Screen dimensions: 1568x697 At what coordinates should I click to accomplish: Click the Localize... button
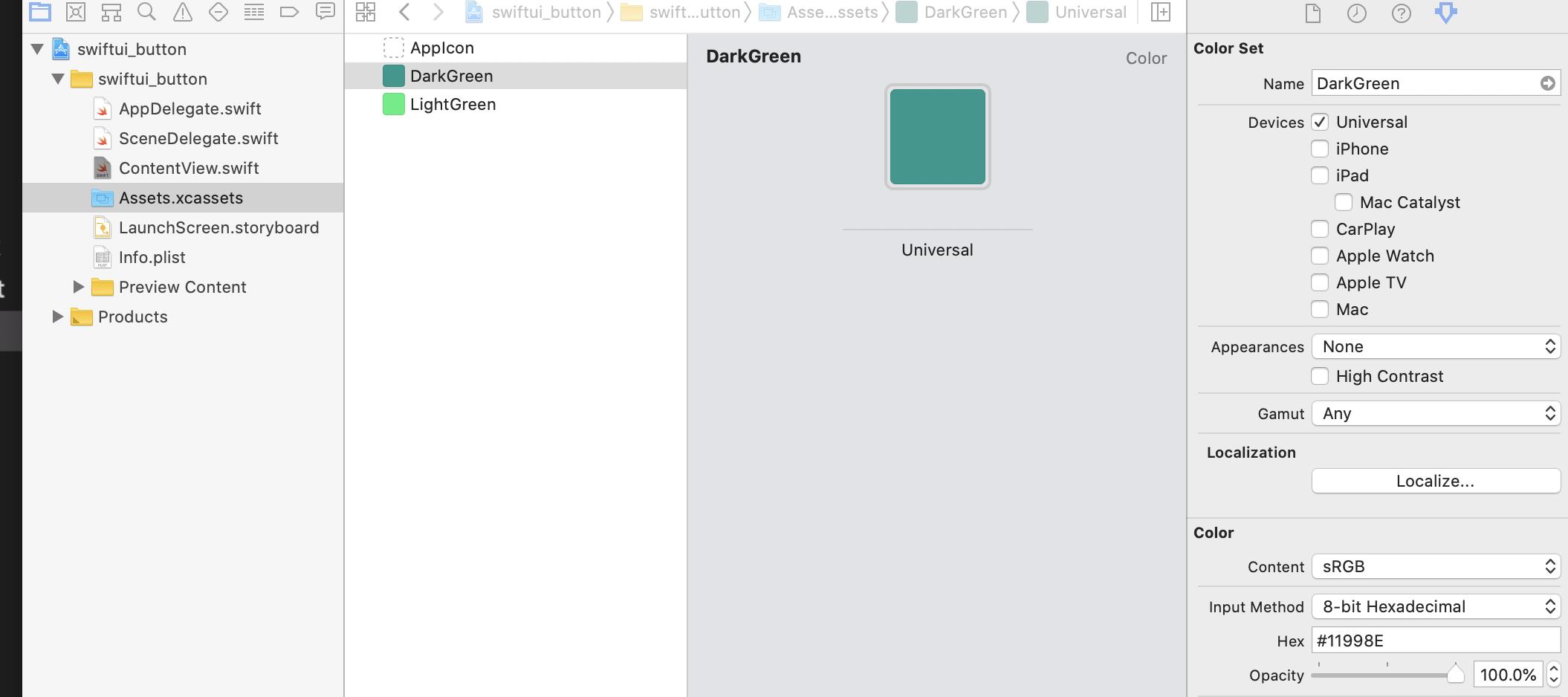pyautogui.click(x=1436, y=481)
